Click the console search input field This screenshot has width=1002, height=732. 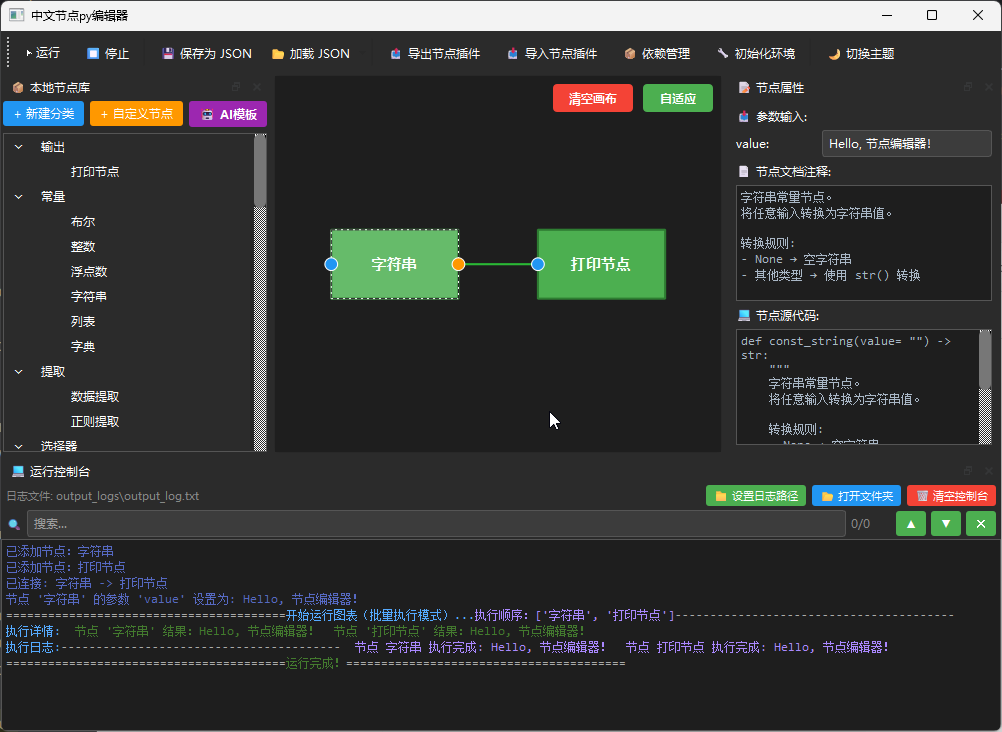coord(435,524)
